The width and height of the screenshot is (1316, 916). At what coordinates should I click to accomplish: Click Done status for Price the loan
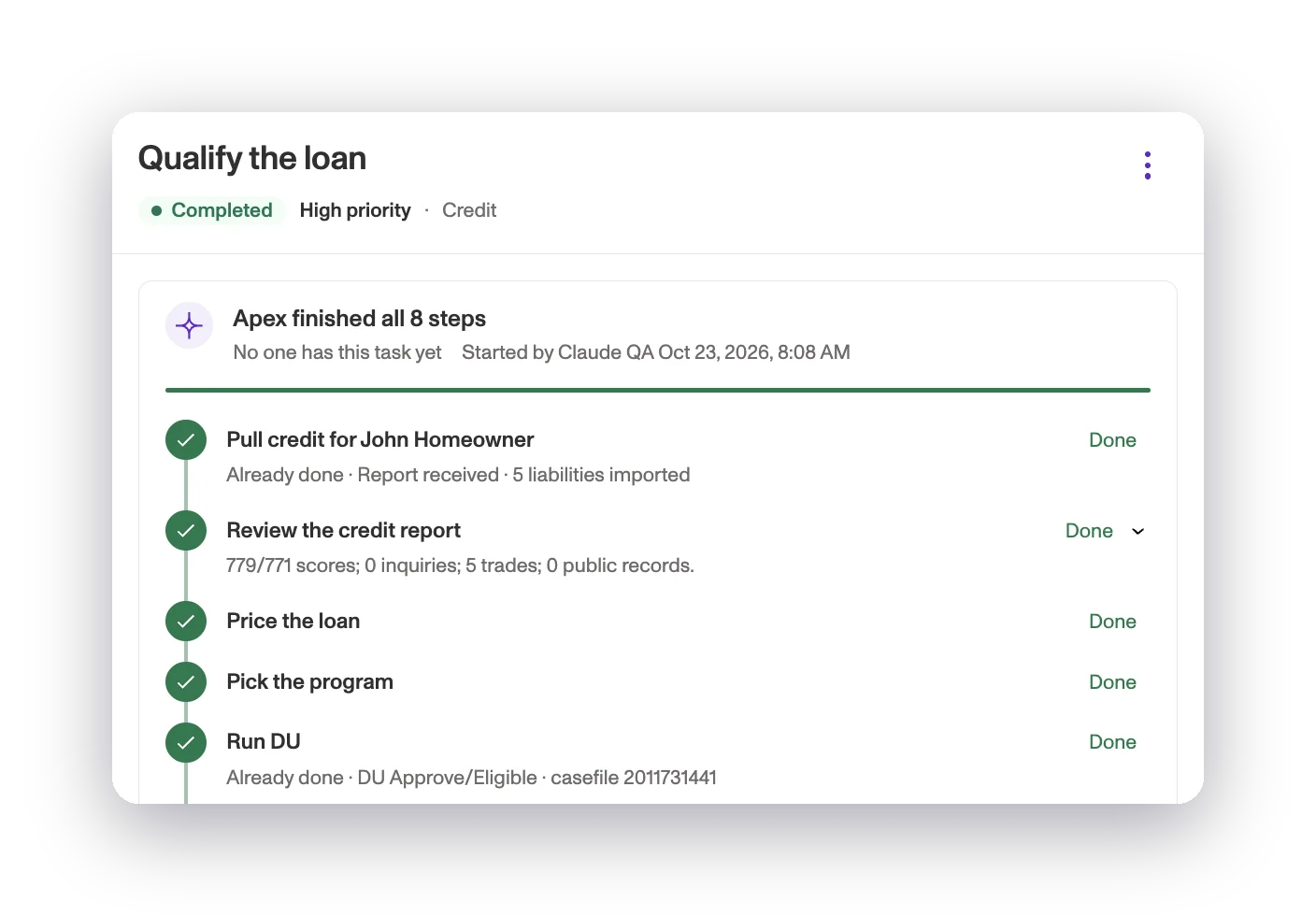1112,622
